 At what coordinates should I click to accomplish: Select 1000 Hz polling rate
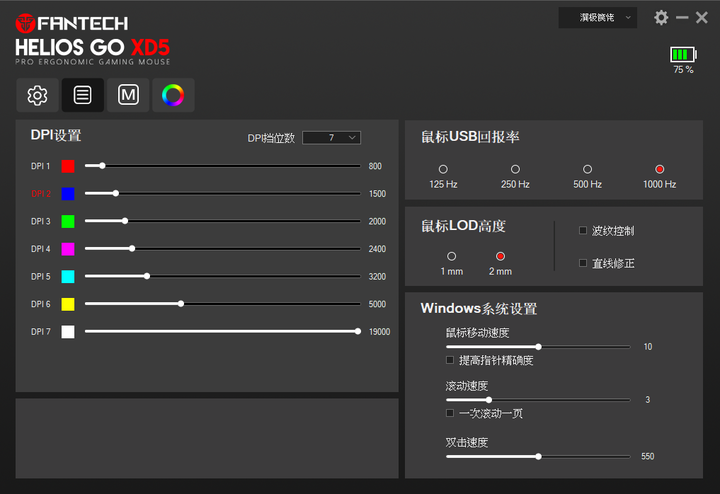pos(659,169)
